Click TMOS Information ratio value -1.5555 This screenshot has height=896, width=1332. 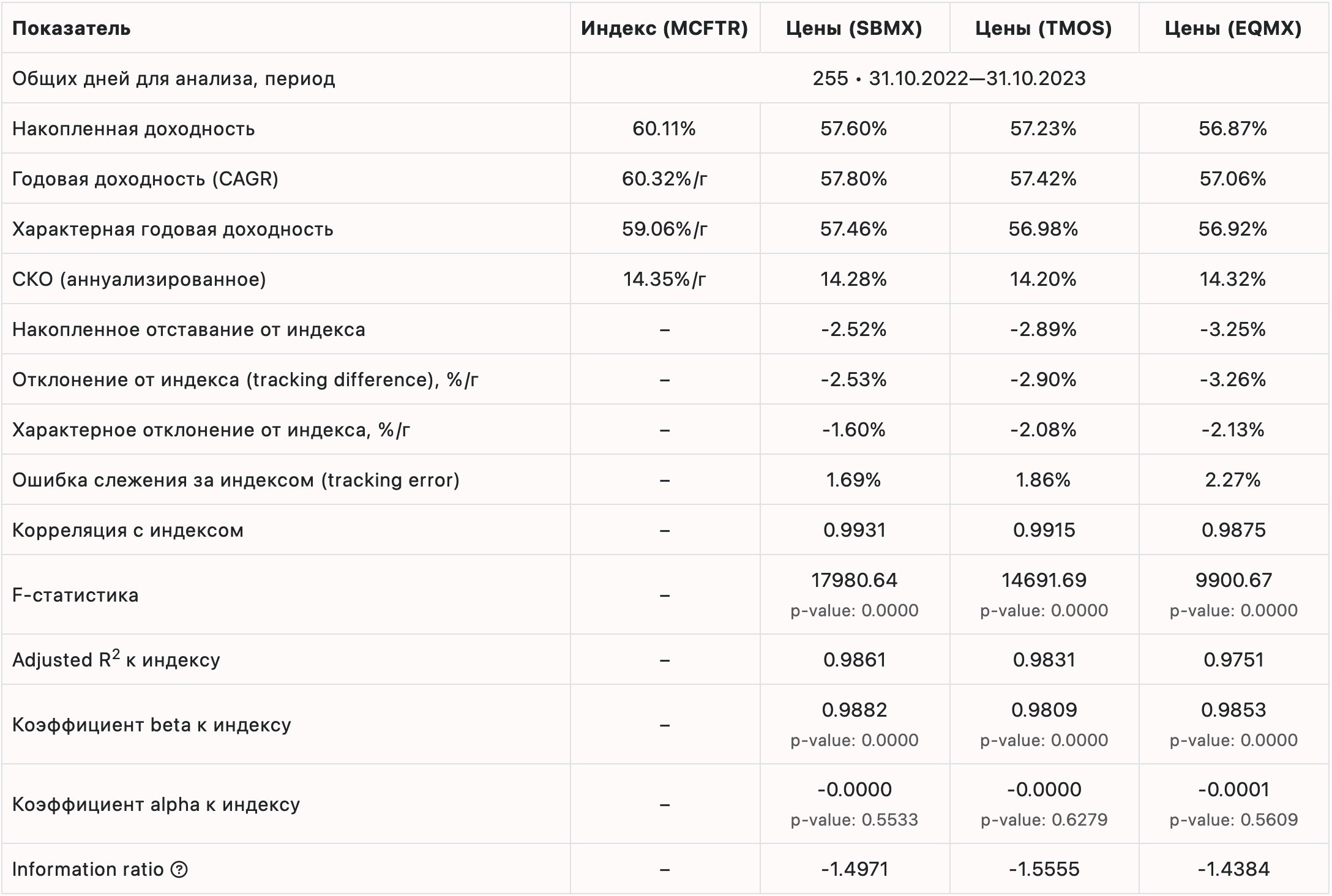[x=1044, y=869]
